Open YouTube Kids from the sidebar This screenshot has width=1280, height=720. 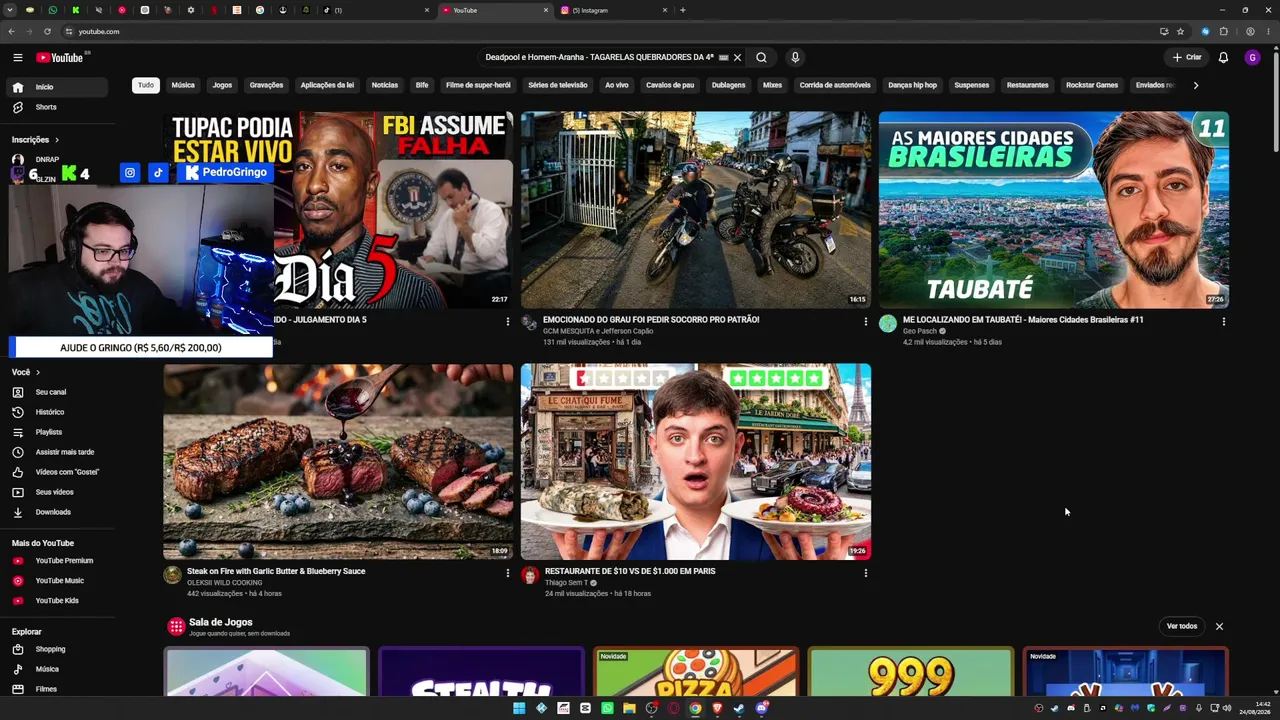tap(58, 601)
